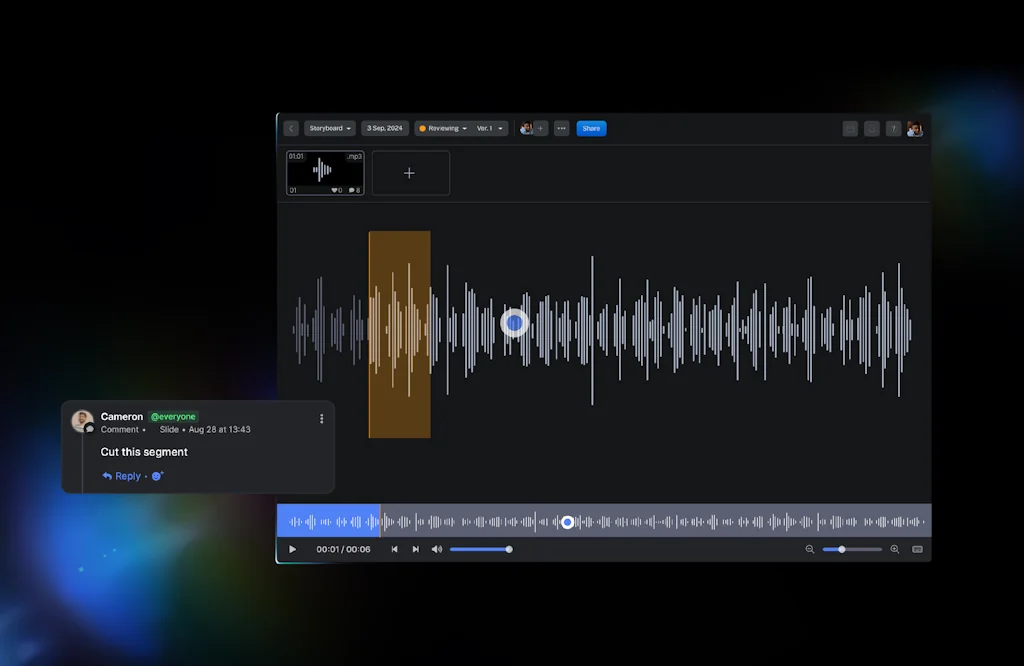Open Cameron's comment options menu
Viewport: 1024px width, 666px height.
321,418
